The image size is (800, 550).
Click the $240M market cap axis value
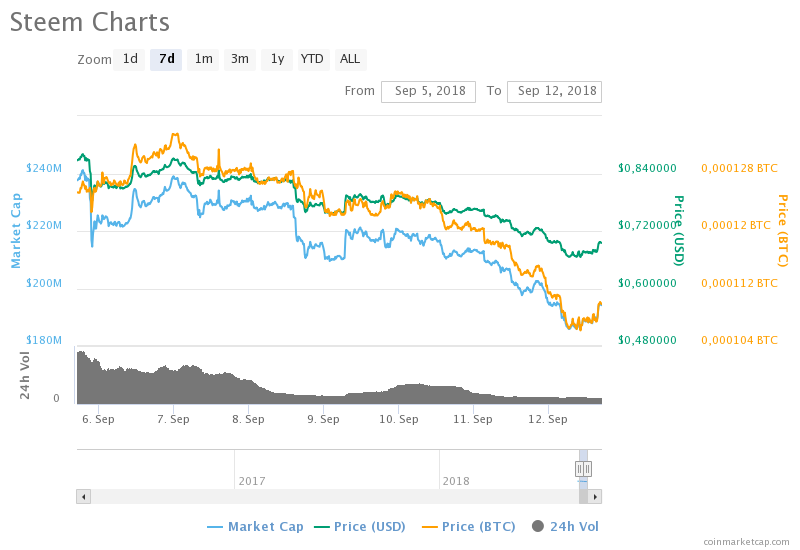pyautogui.click(x=44, y=168)
